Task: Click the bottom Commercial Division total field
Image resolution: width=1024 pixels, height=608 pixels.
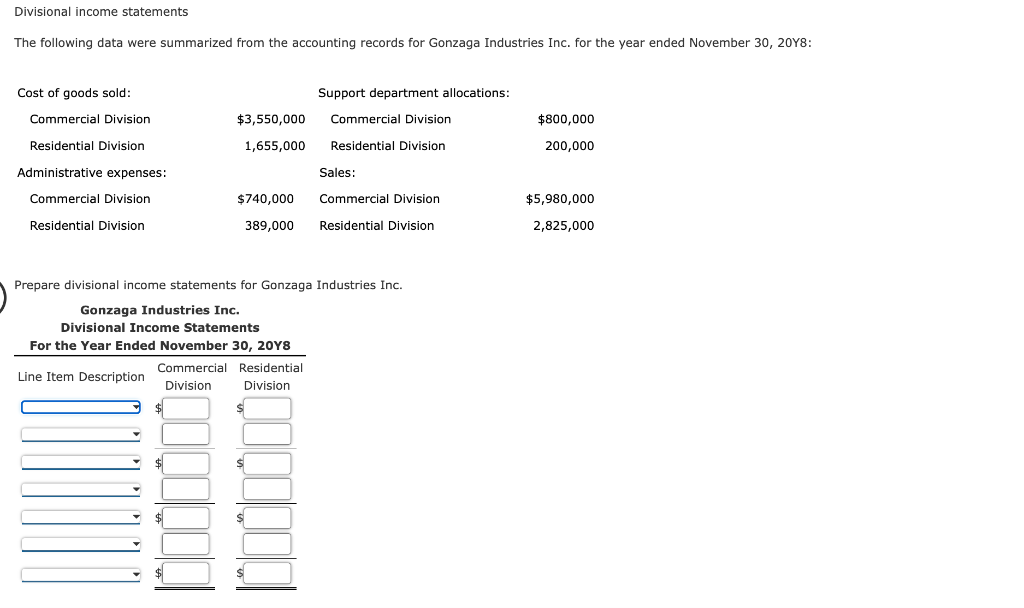Action: [x=188, y=572]
